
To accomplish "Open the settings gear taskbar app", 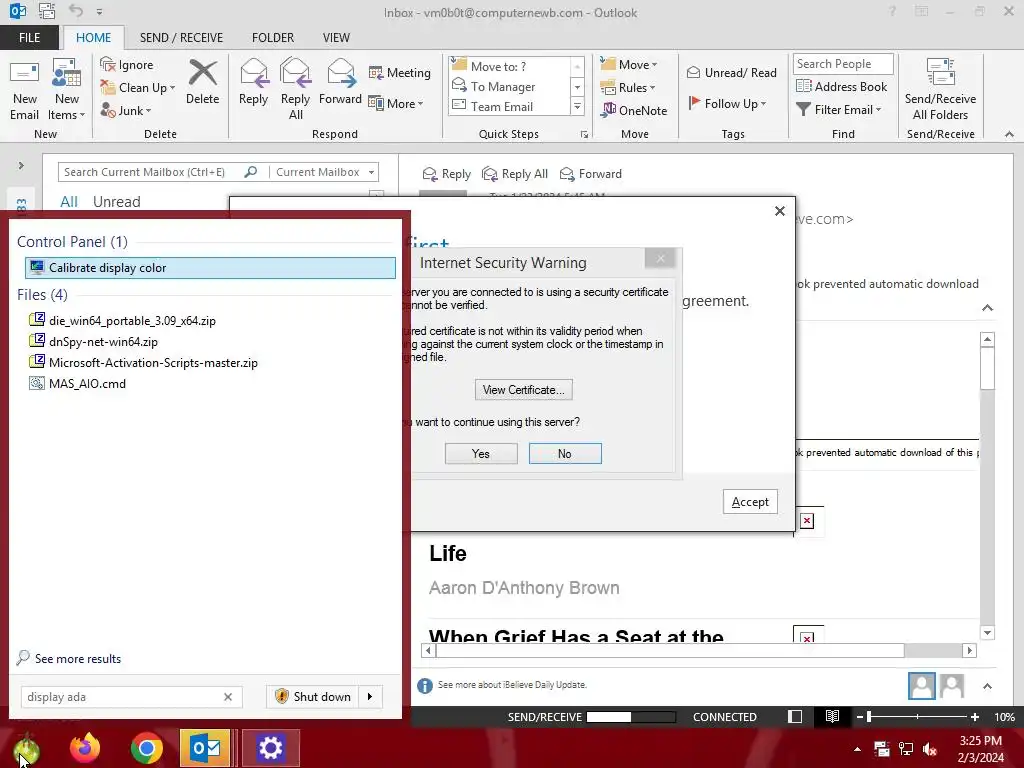I will point(270,748).
